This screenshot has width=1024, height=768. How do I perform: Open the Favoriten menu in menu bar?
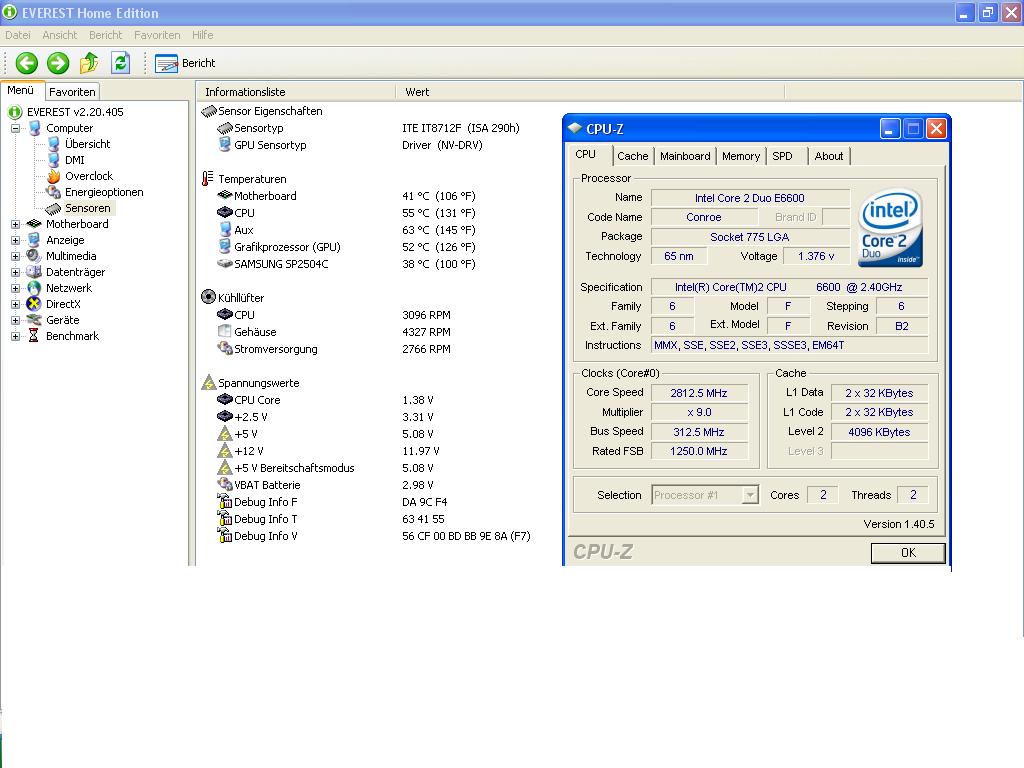click(x=157, y=35)
